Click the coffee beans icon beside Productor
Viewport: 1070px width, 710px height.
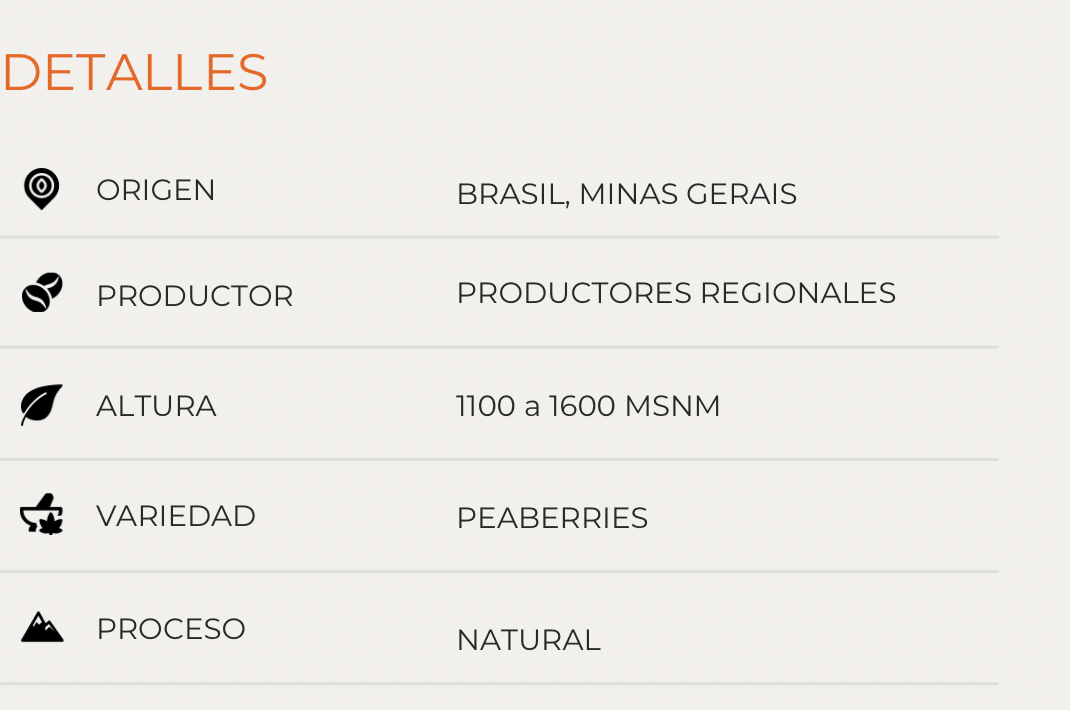42,294
